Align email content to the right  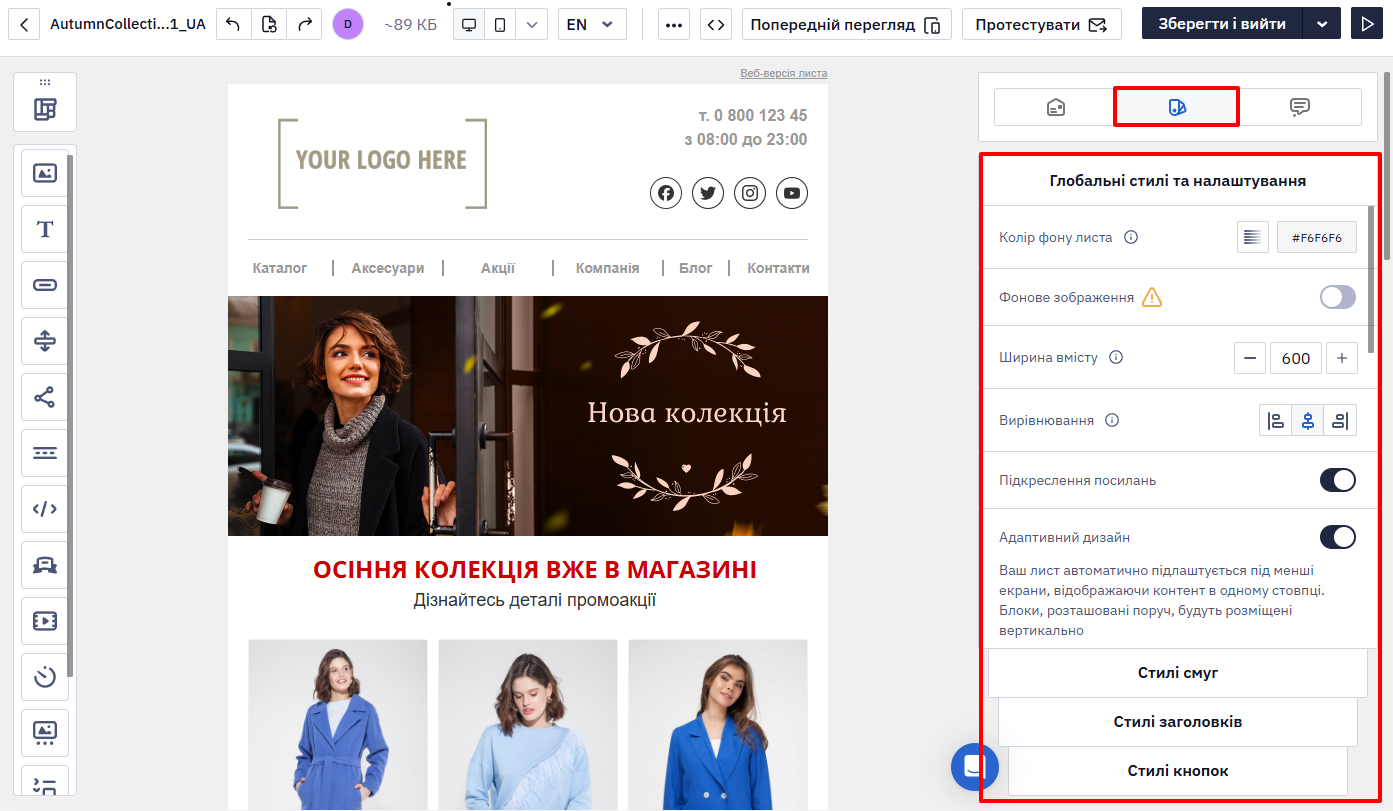click(x=1340, y=421)
